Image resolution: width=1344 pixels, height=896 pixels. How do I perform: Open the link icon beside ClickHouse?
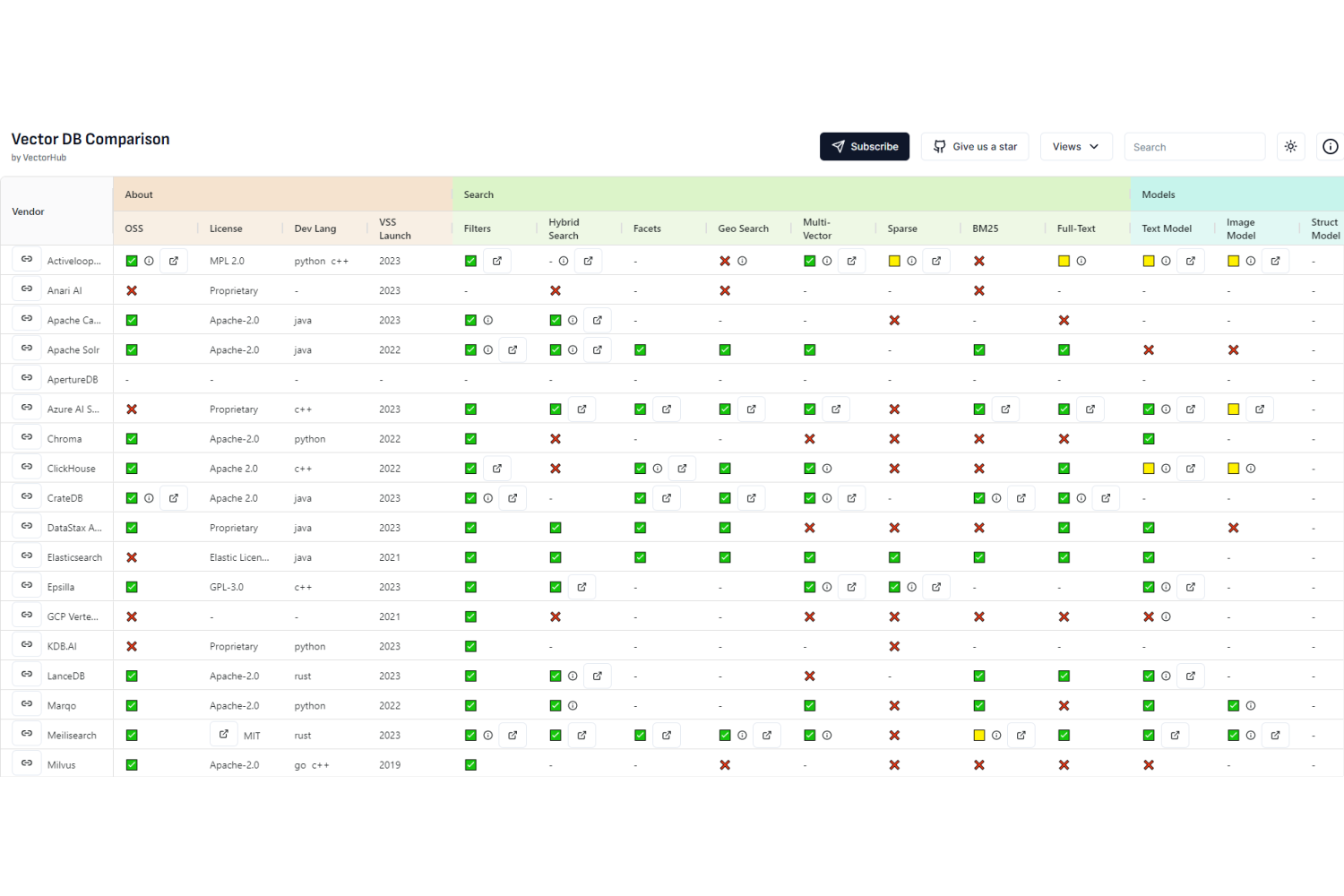click(x=27, y=467)
